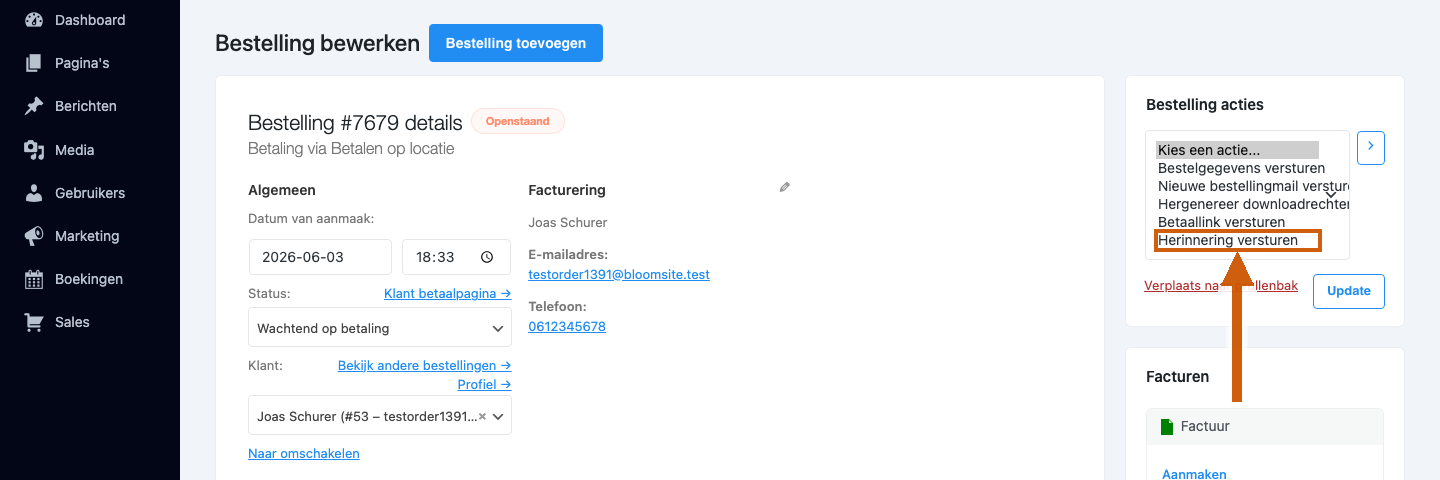Image resolution: width=1440 pixels, height=480 pixels.
Task: Click the Bestelling toevoegen button
Action: [x=516, y=43]
